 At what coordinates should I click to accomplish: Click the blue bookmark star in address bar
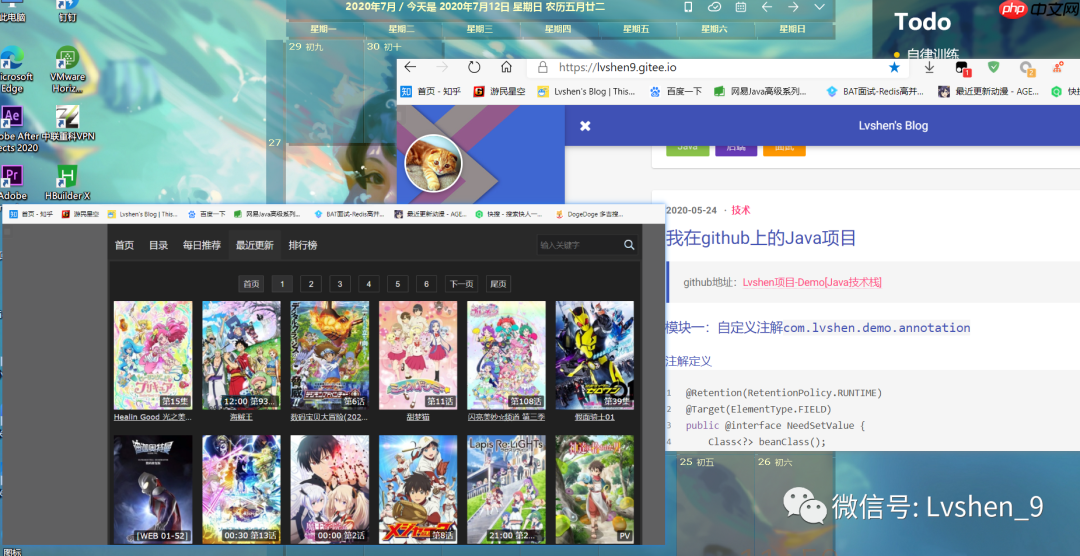[894, 68]
